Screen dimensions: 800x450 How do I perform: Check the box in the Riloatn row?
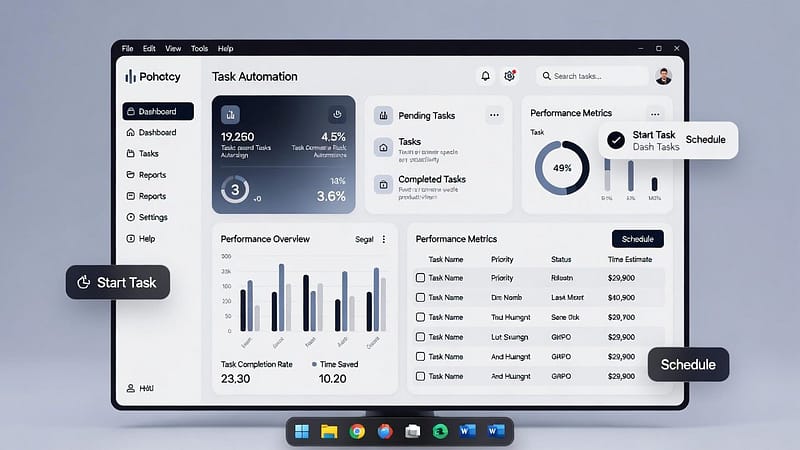(x=420, y=278)
